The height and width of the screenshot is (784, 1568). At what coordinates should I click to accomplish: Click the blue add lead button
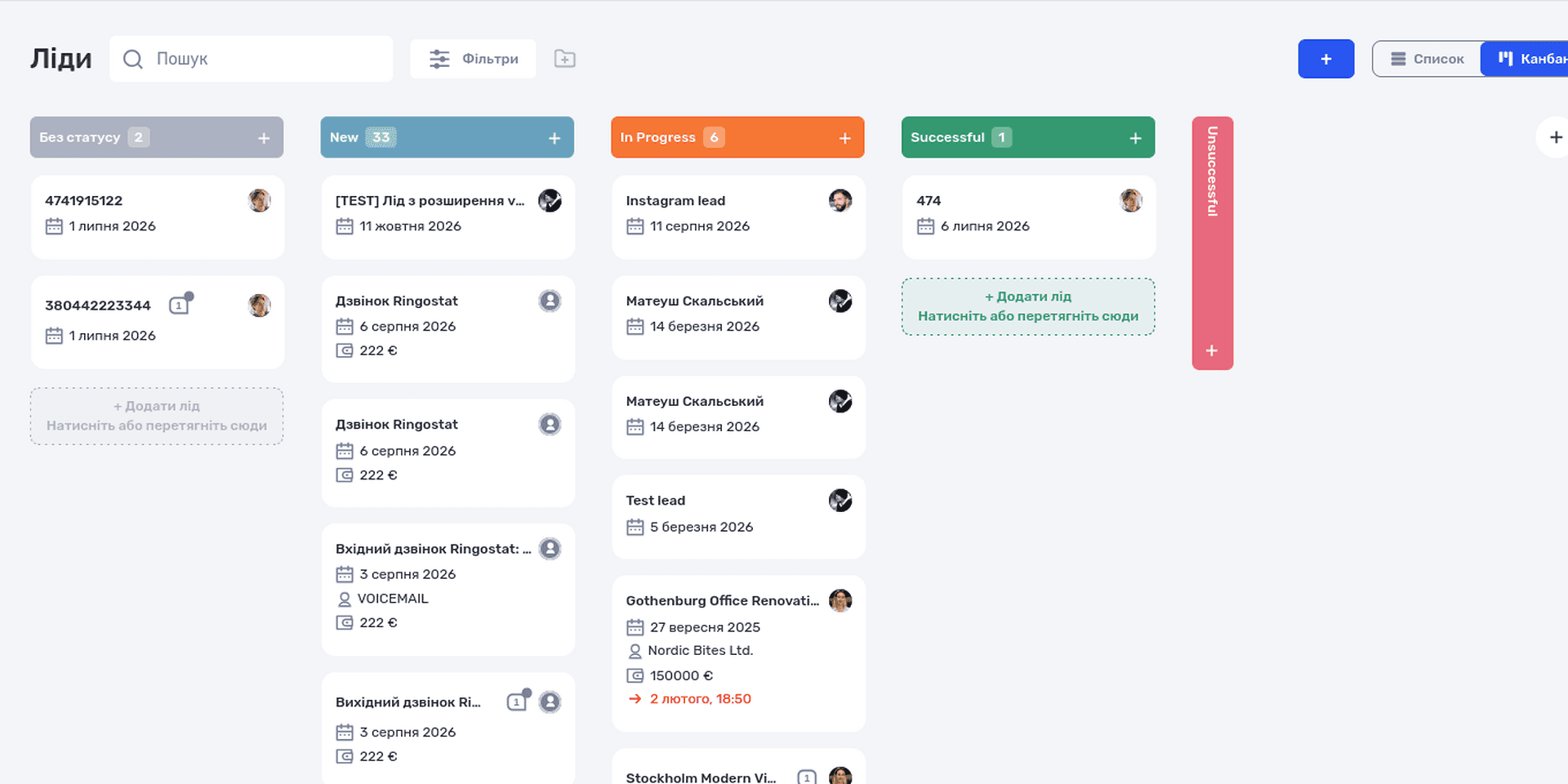(1325, 59)
